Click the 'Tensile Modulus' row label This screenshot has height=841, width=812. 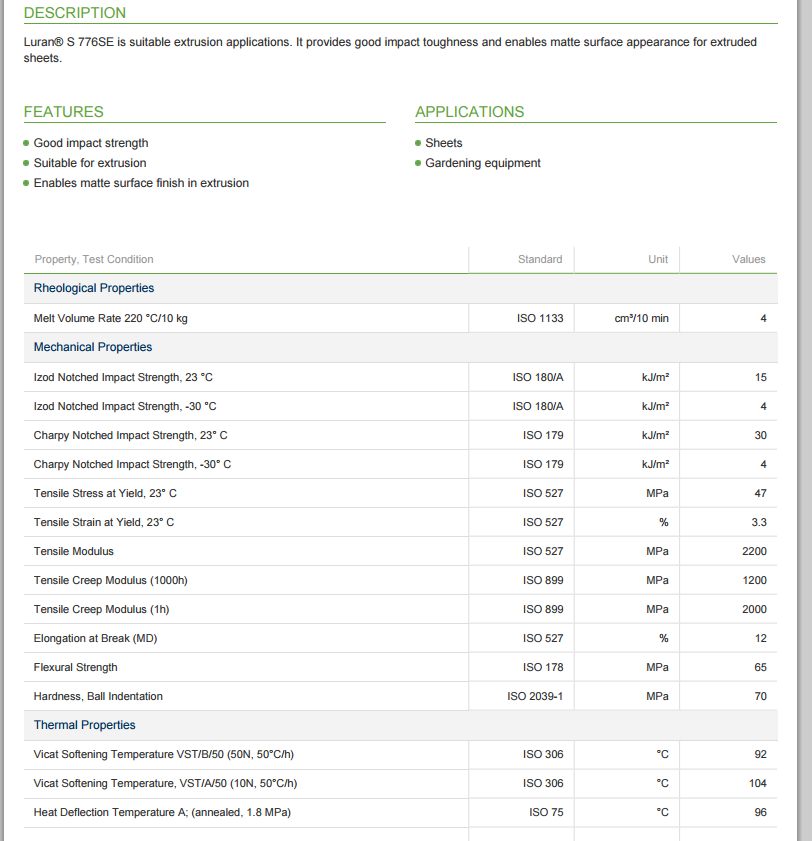coord(73,551)
